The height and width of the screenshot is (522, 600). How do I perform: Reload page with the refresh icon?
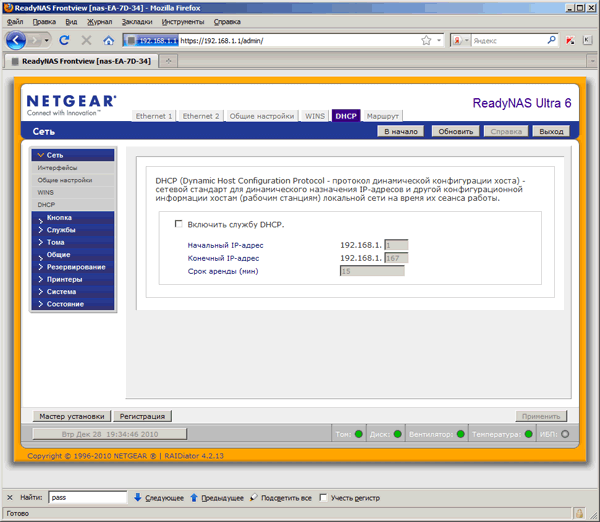tap(64, 40)
